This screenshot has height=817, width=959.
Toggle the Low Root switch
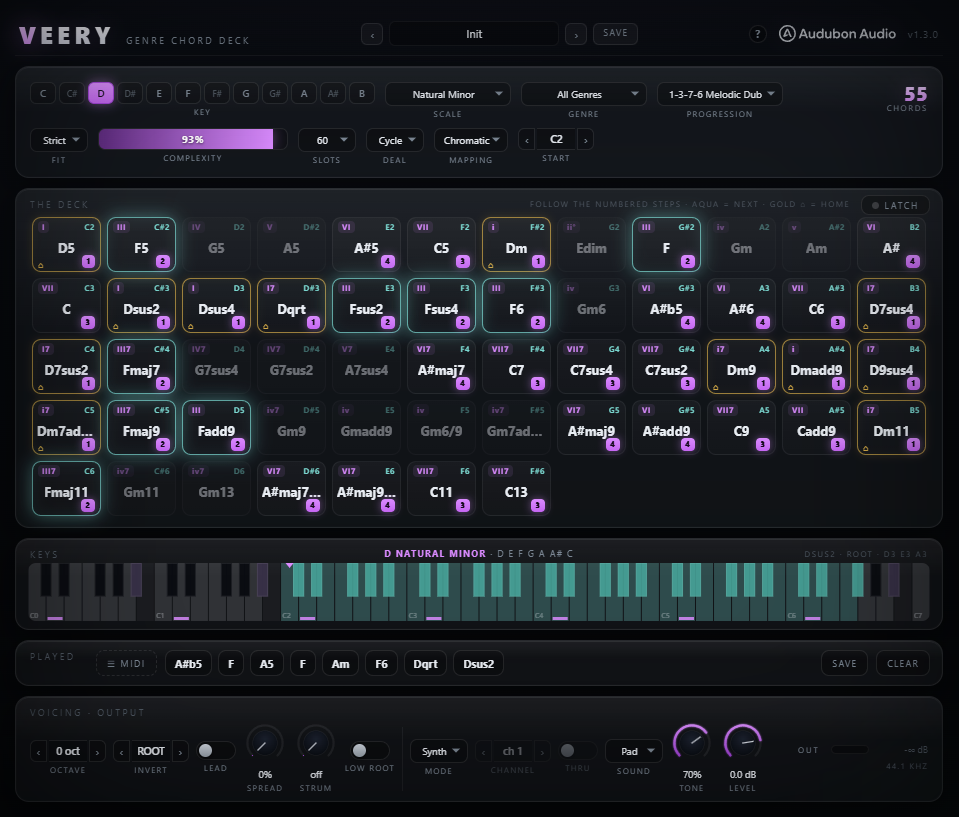(x=369, y=750)
